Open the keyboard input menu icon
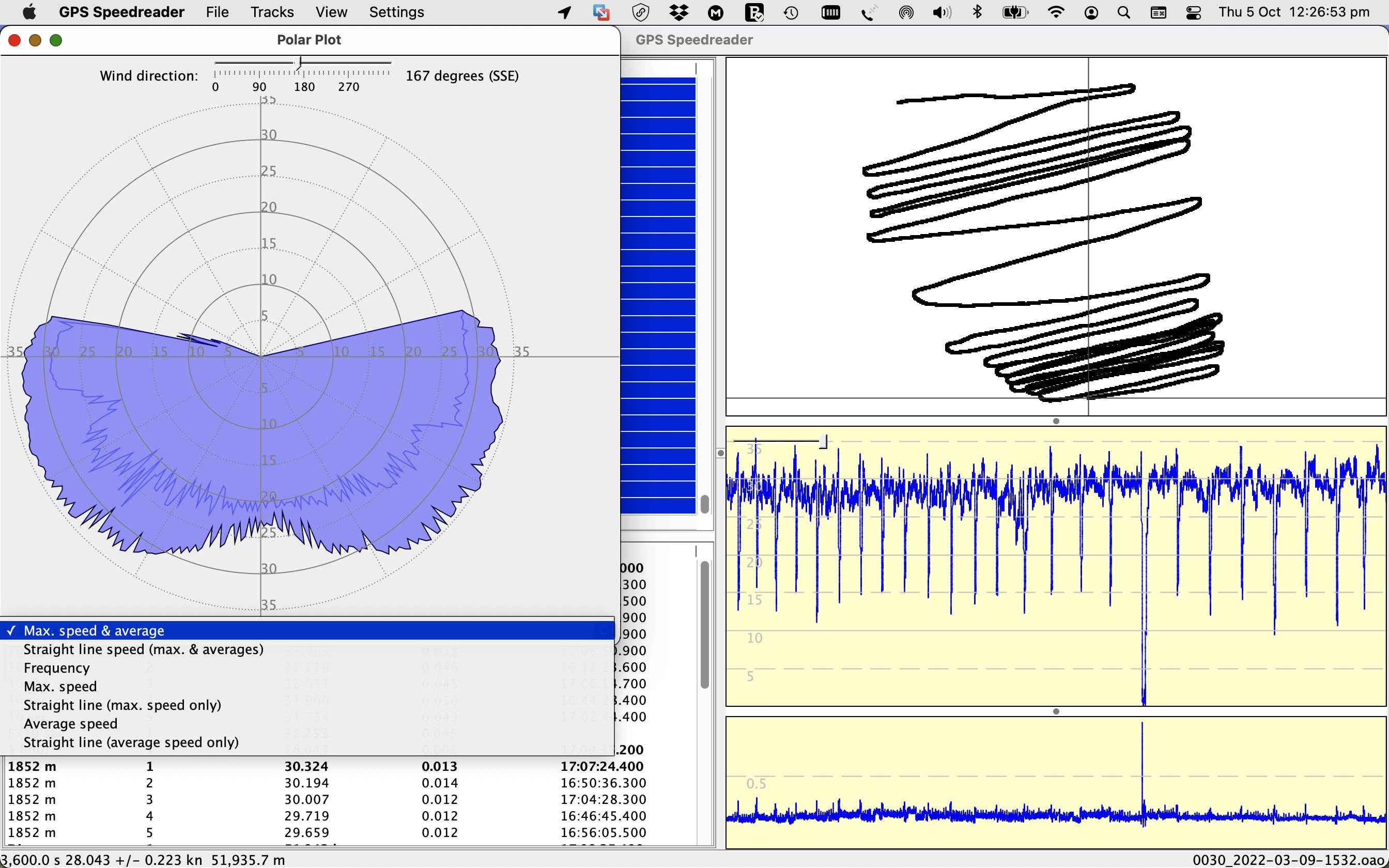Image resolution: width=1389 pixels, height=868 pixels. pyautogui.click(x=1158, y=12)
